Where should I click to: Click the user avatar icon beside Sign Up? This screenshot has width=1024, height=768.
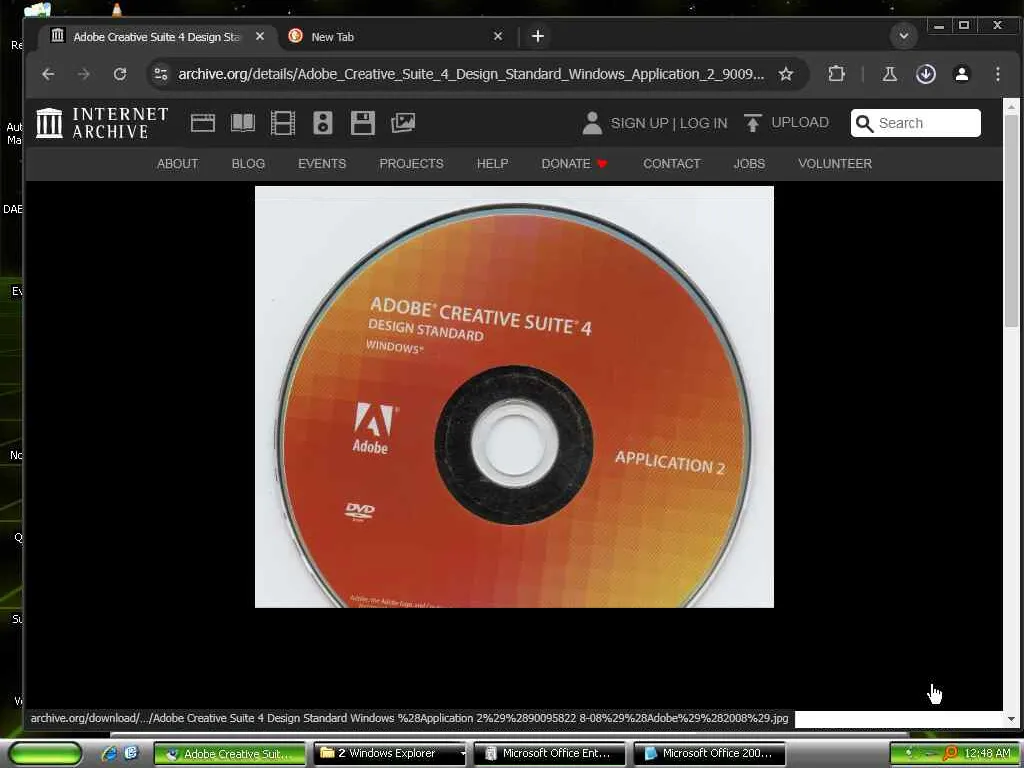pyautogui.click(x=592, y=123)
